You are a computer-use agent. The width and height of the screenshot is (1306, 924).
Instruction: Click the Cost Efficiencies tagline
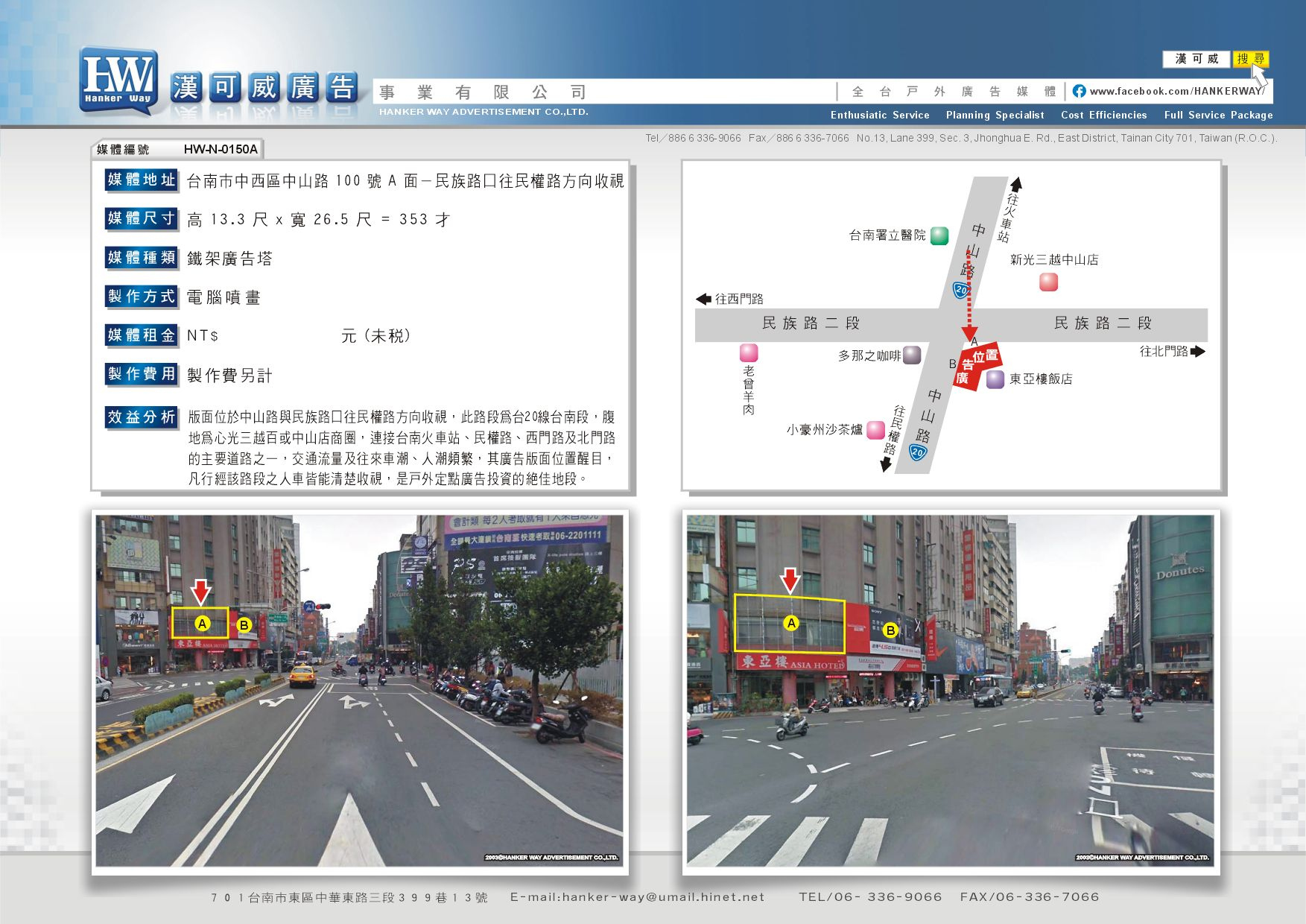pos(1103,115)
